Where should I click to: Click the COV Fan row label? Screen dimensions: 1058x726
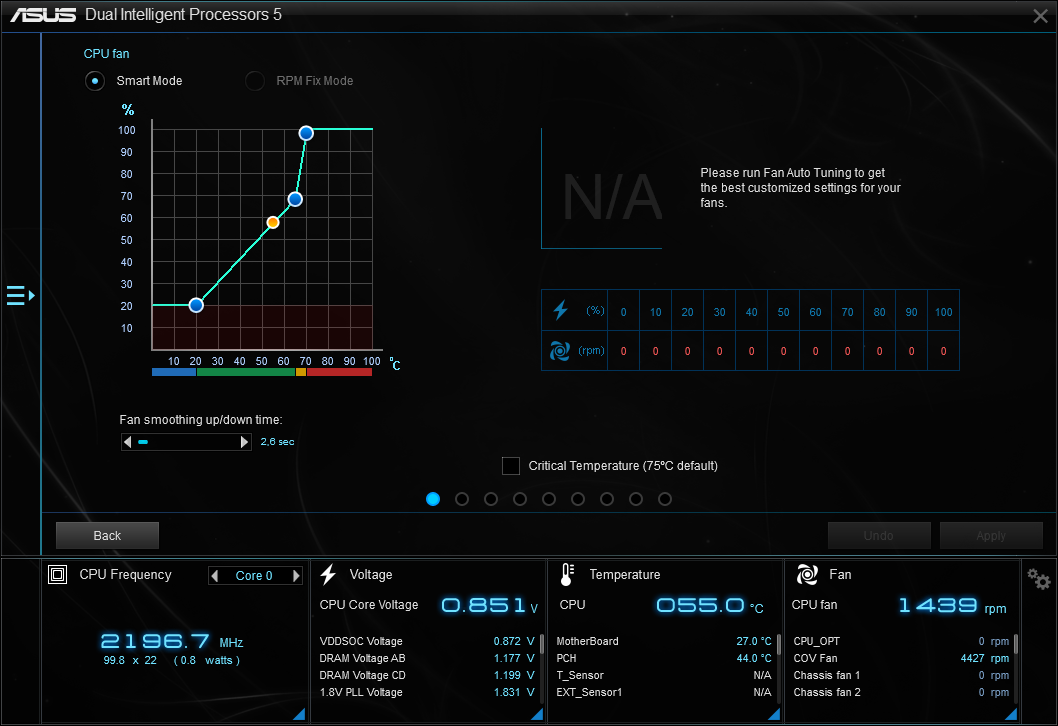(815, 658)
